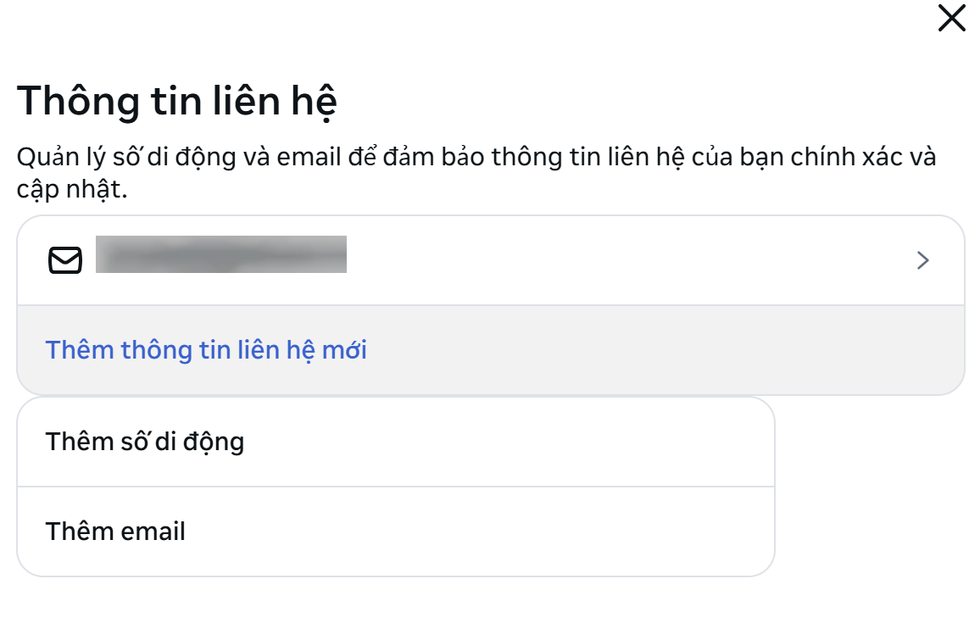Click 'Thêm thông tin liên hệ mới' link
Screen dimensions: 980x618
click(x=206, y=350)
